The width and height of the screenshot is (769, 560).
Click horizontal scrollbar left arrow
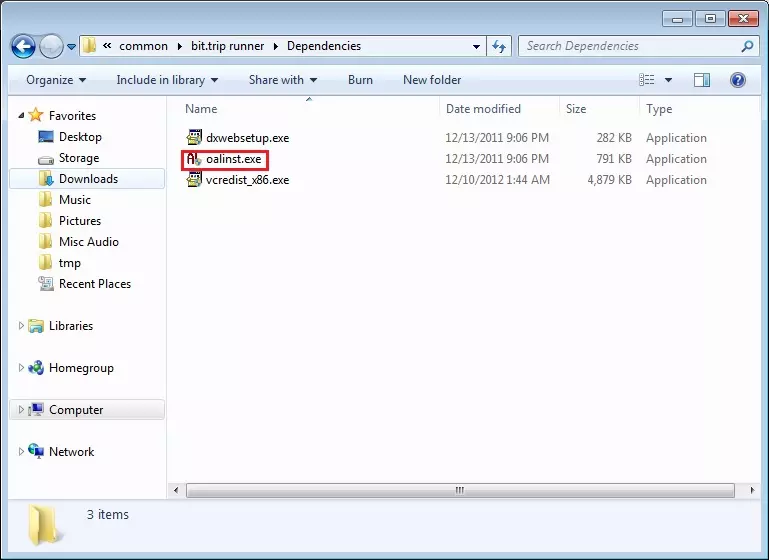[x=176, y=490]
